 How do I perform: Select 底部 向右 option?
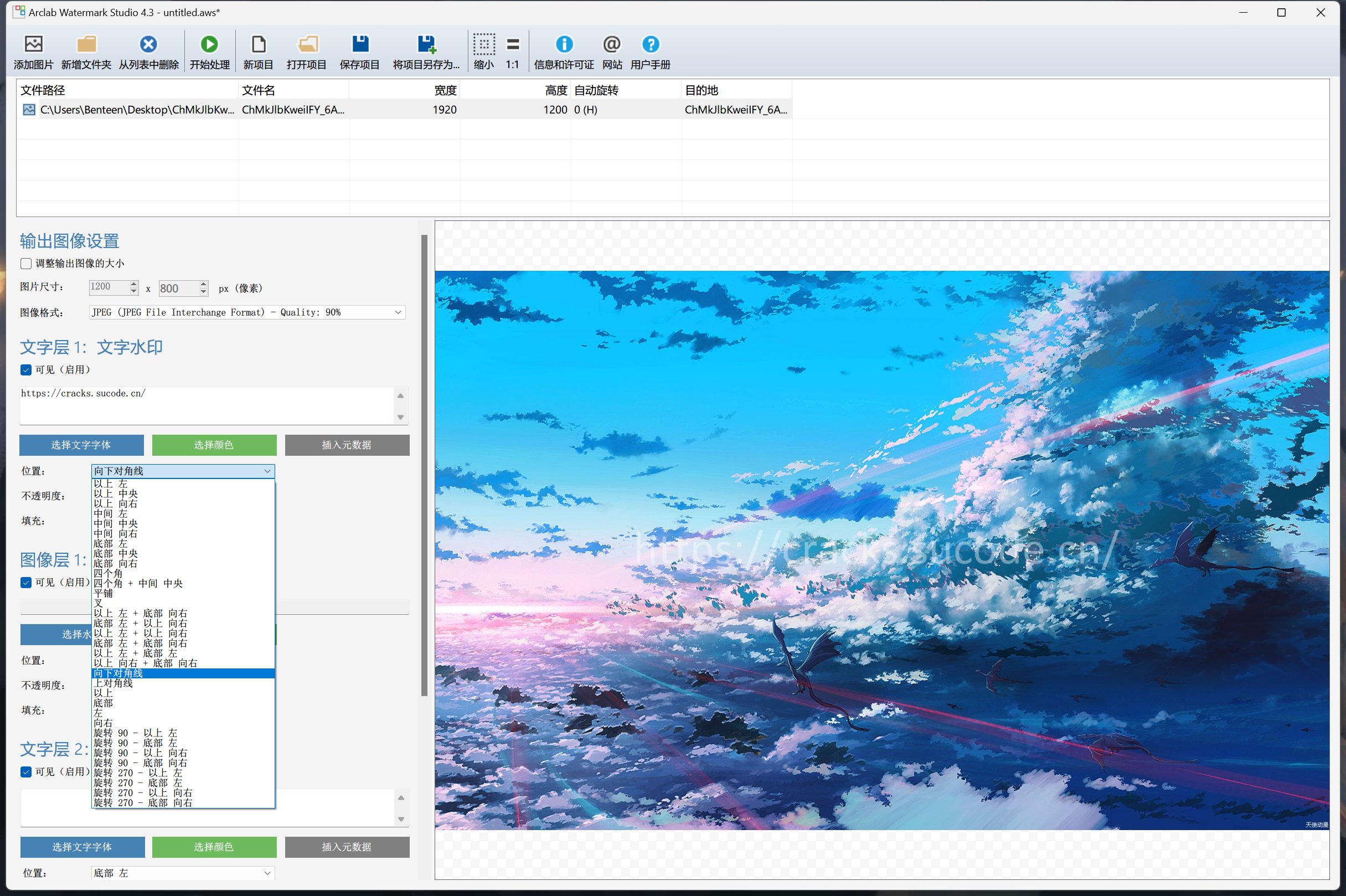(183, 563)
